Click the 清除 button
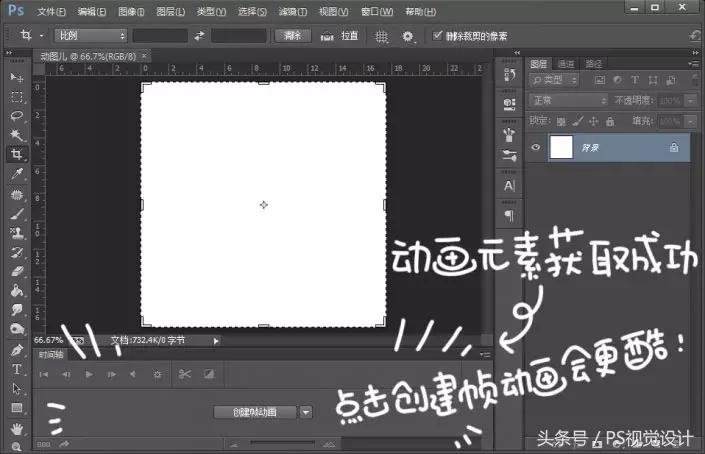Screen dimensions: 705x454 point(293,36)
